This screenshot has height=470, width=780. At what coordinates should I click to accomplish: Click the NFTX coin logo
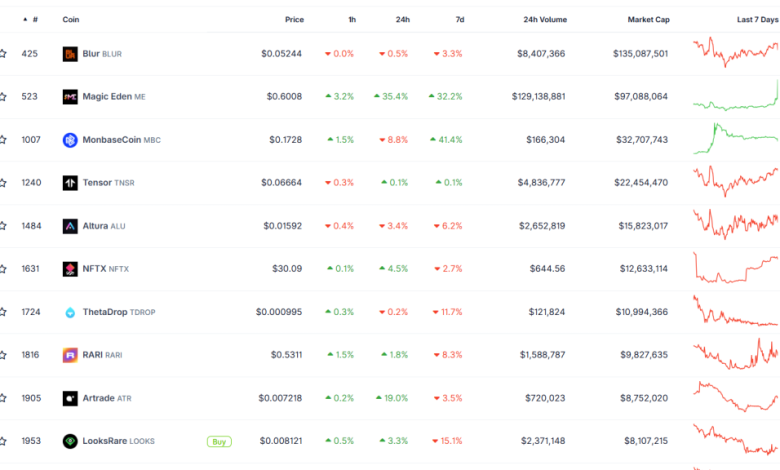click(70, 269)
